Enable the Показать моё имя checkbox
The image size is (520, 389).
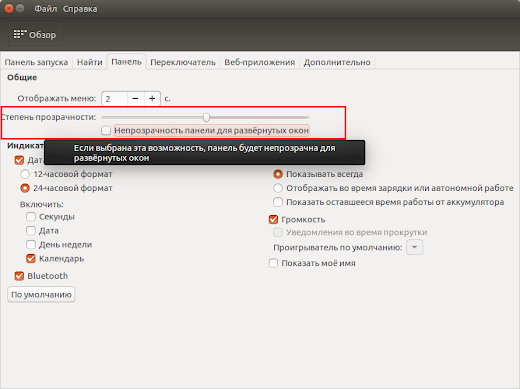tap(273, 263)
